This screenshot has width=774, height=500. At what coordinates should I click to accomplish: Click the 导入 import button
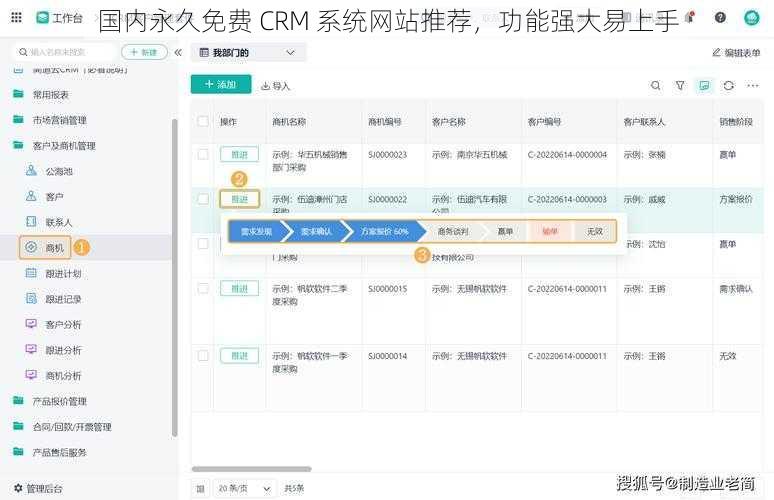[x=275, y=86]
